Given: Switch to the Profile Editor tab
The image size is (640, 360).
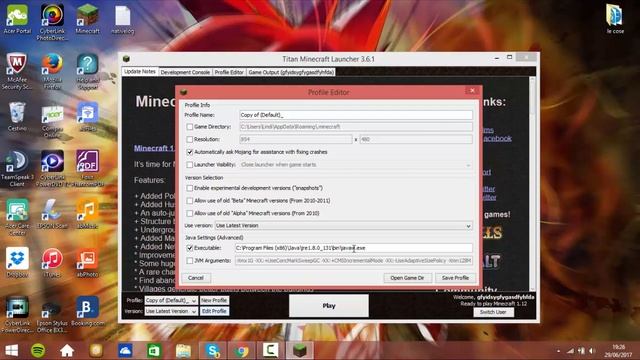Looking at the screenshot, I should pyautogui.click(x=229, y=72).
